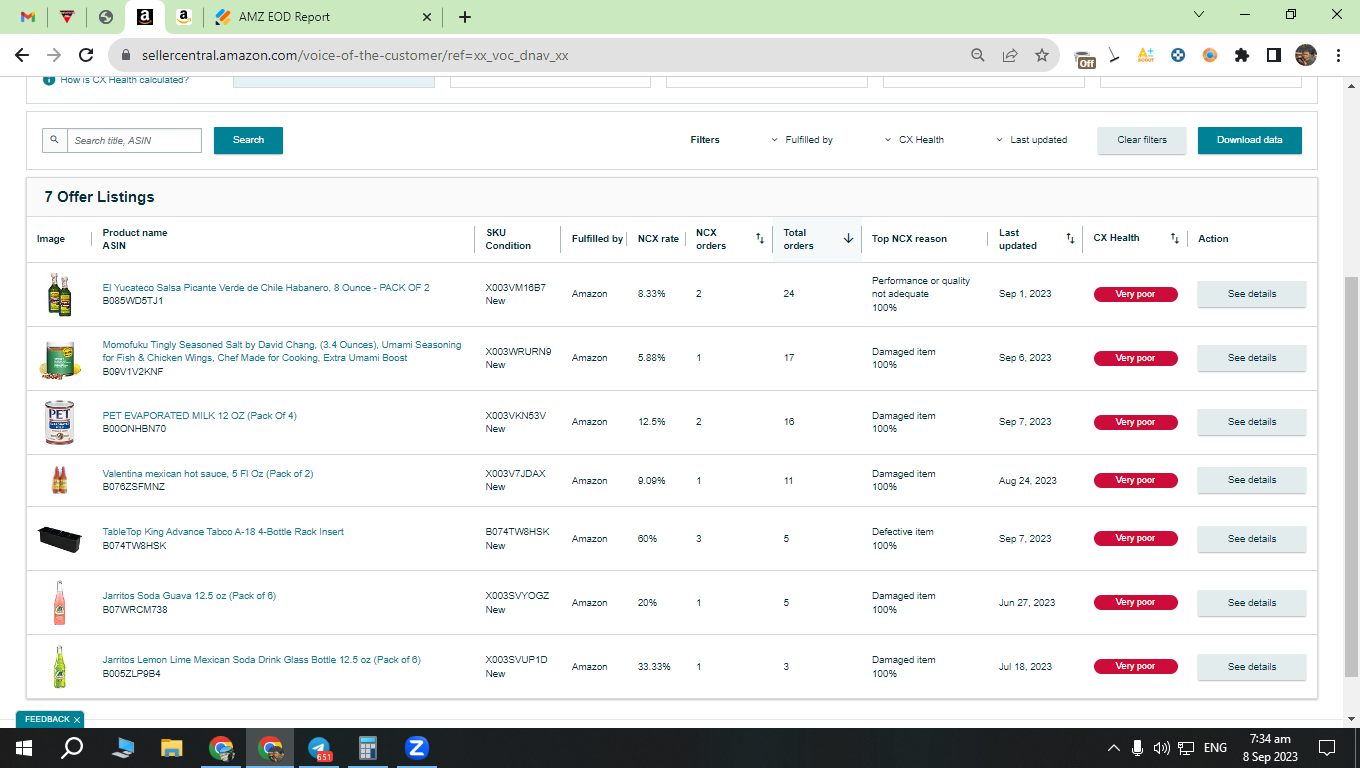Open 'How is CX Health calculated?' link

click(125, 80)
